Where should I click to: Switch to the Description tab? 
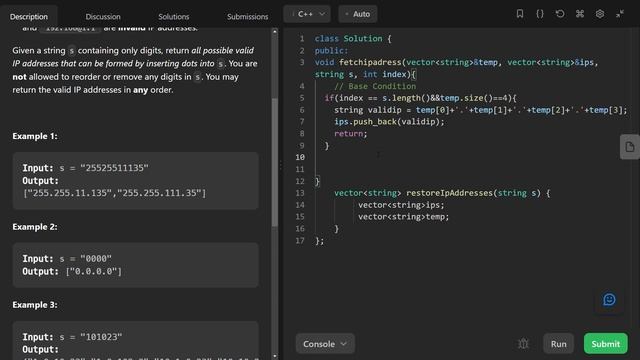tap(29, 17)
